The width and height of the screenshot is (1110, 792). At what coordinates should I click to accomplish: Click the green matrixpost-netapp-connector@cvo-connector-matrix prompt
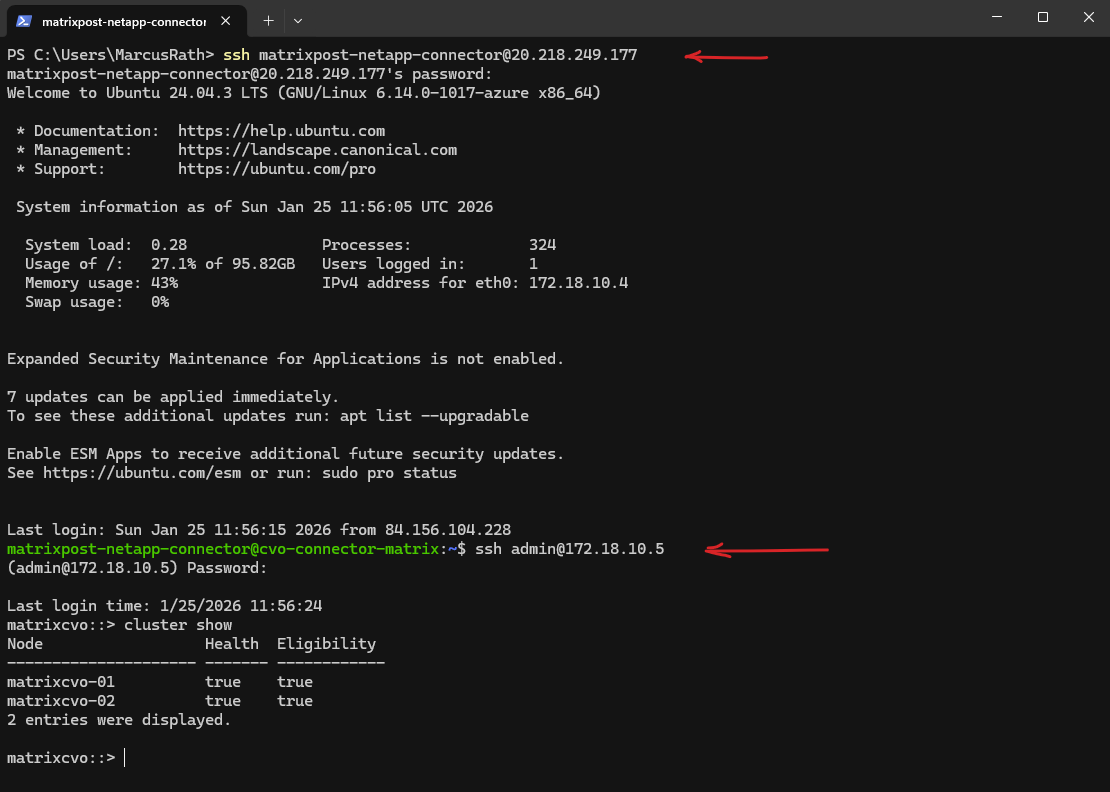point(224,549)
